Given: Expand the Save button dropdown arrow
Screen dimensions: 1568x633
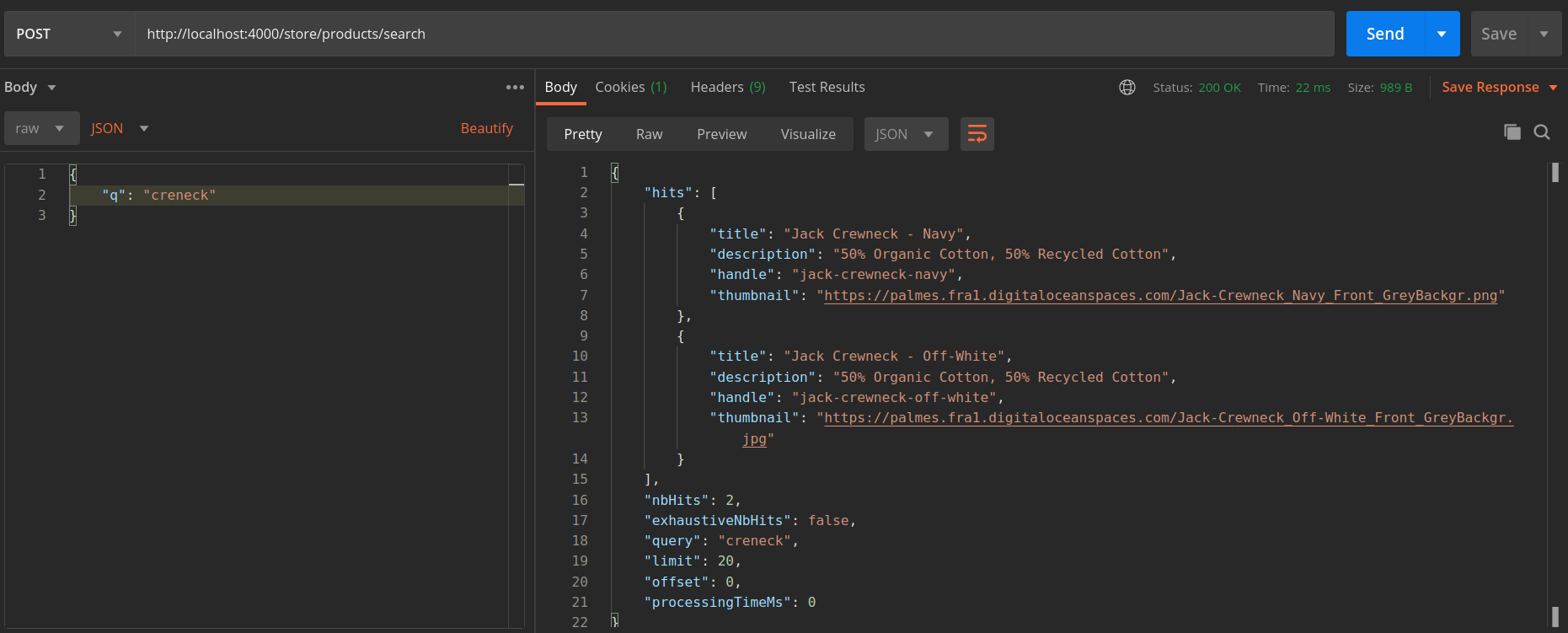Looking at the screenshot, I should (x=1544, y=34).
